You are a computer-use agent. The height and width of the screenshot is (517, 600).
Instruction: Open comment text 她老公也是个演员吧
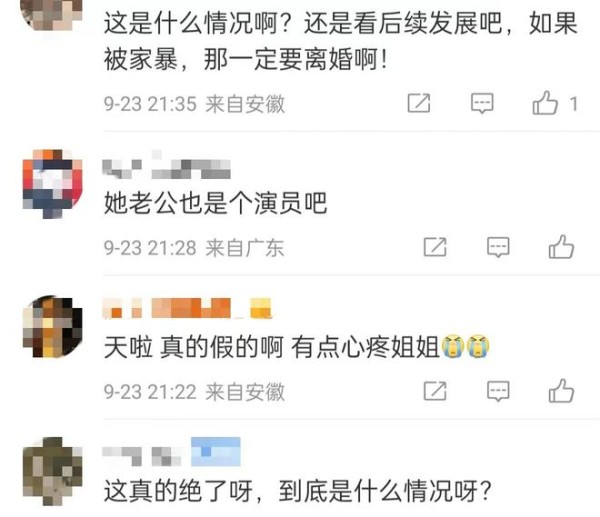point(216,203)
